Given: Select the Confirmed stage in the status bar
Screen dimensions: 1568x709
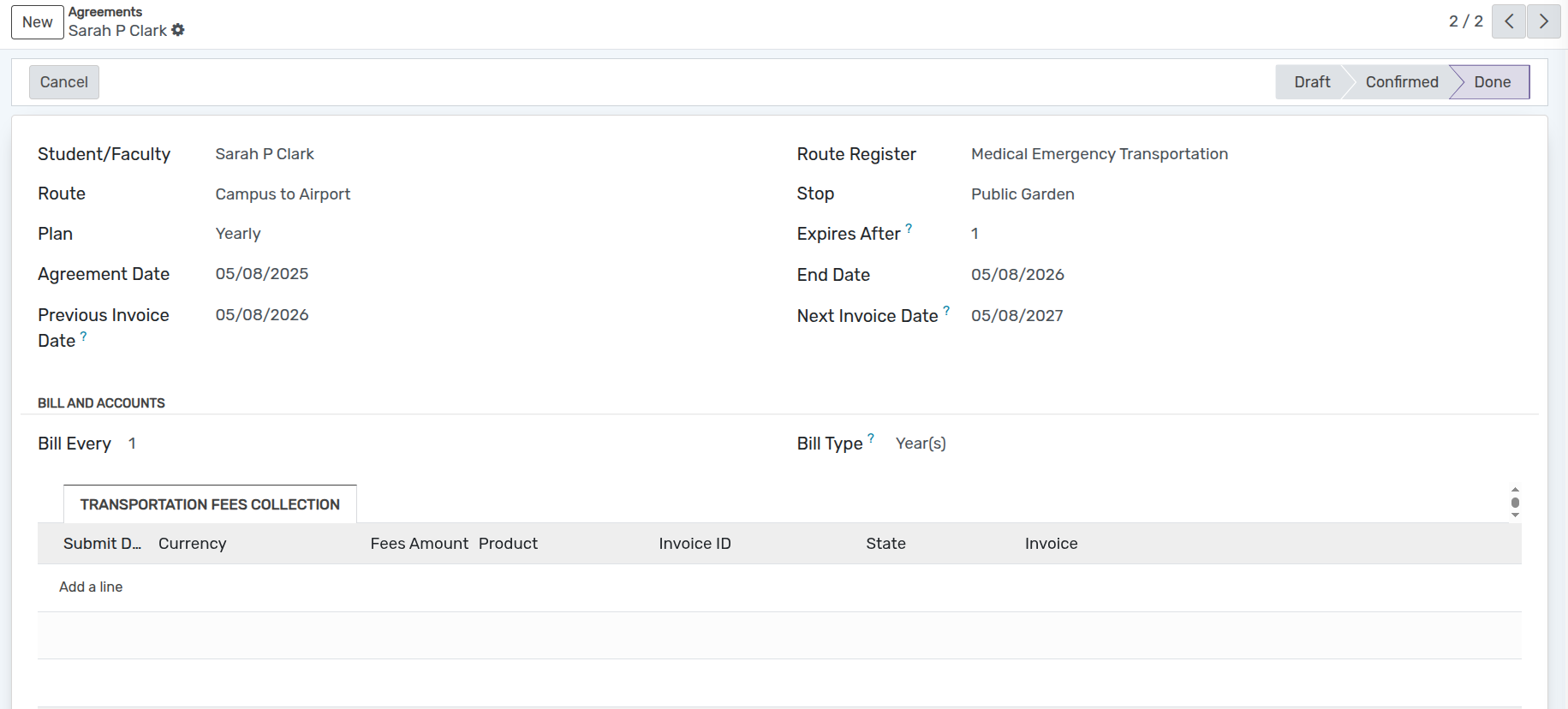Looking at the screenshot, I should [1401, 82].
